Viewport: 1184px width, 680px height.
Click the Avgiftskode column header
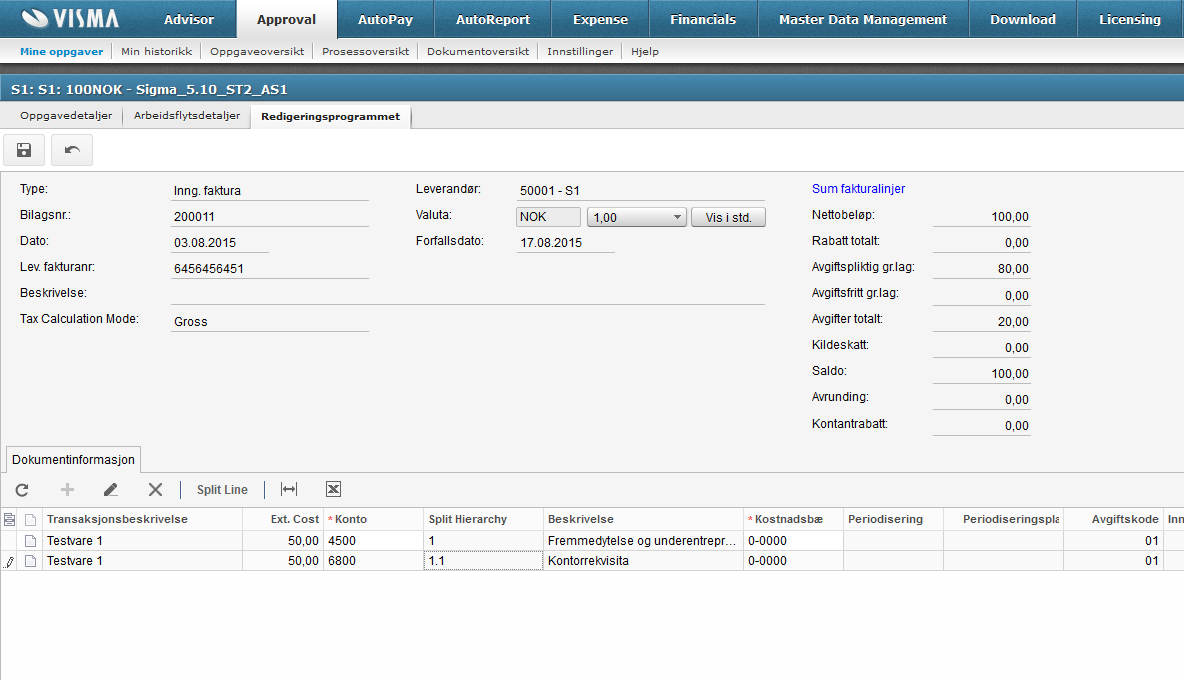pos(1114,519)
